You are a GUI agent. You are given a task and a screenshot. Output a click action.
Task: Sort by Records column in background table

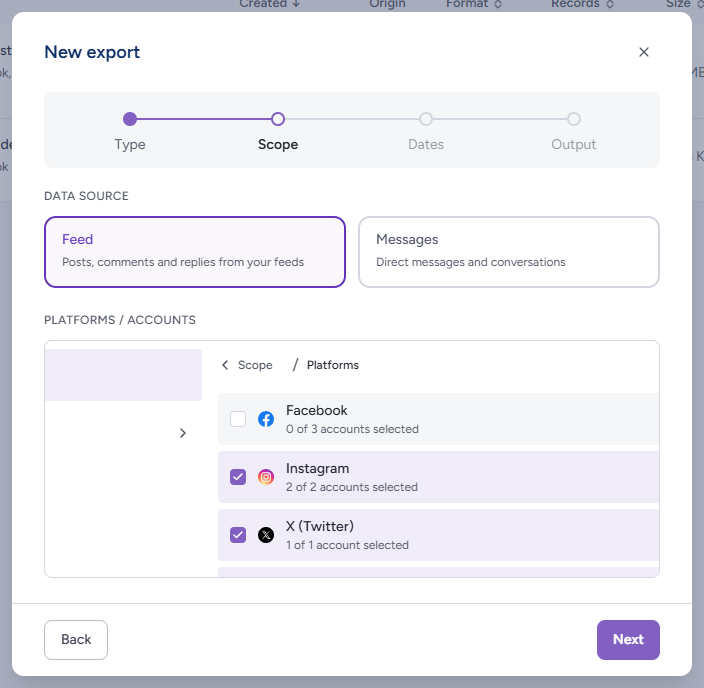[582, 4]
